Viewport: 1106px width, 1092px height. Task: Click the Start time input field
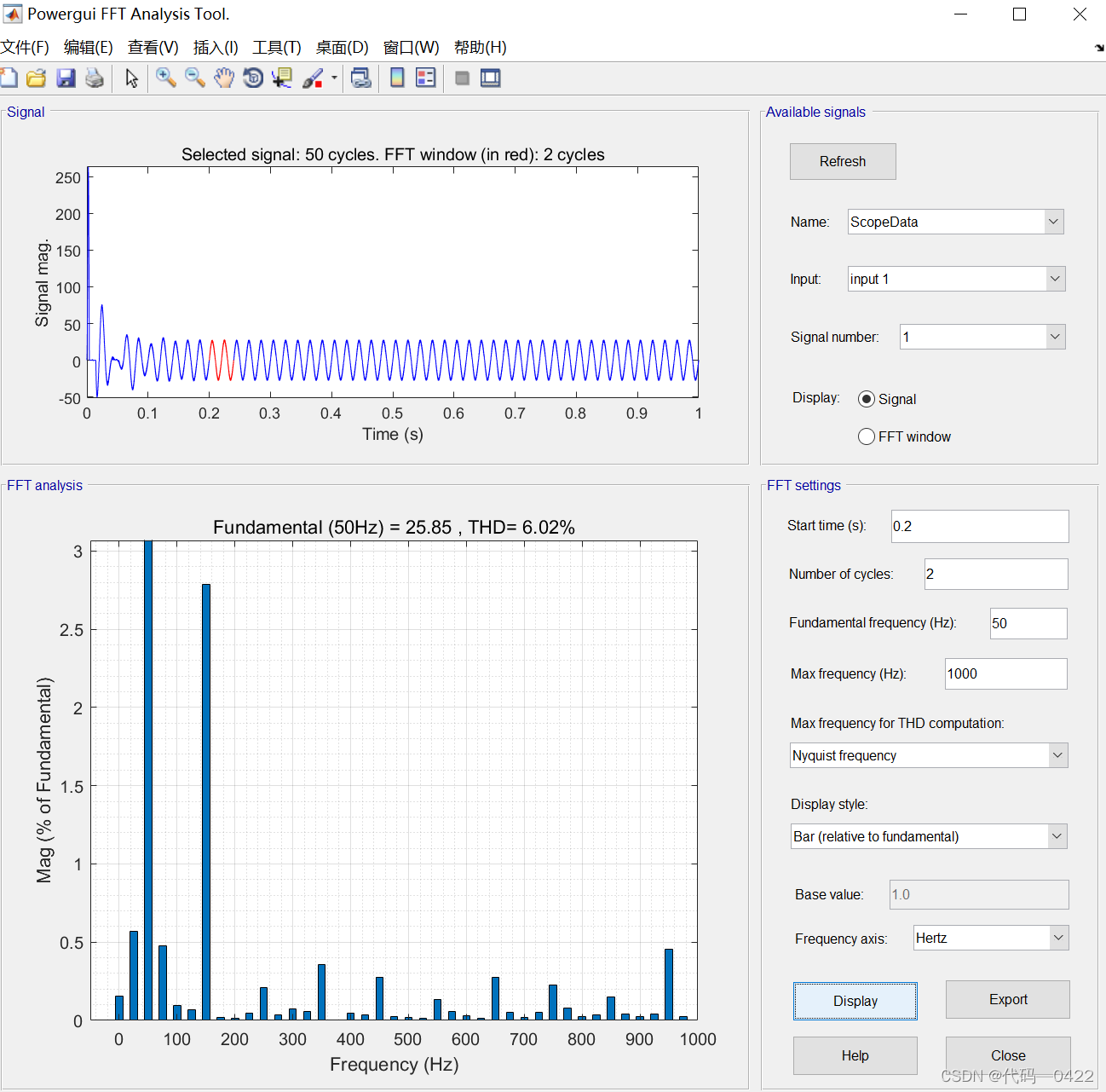pos(979,526)
